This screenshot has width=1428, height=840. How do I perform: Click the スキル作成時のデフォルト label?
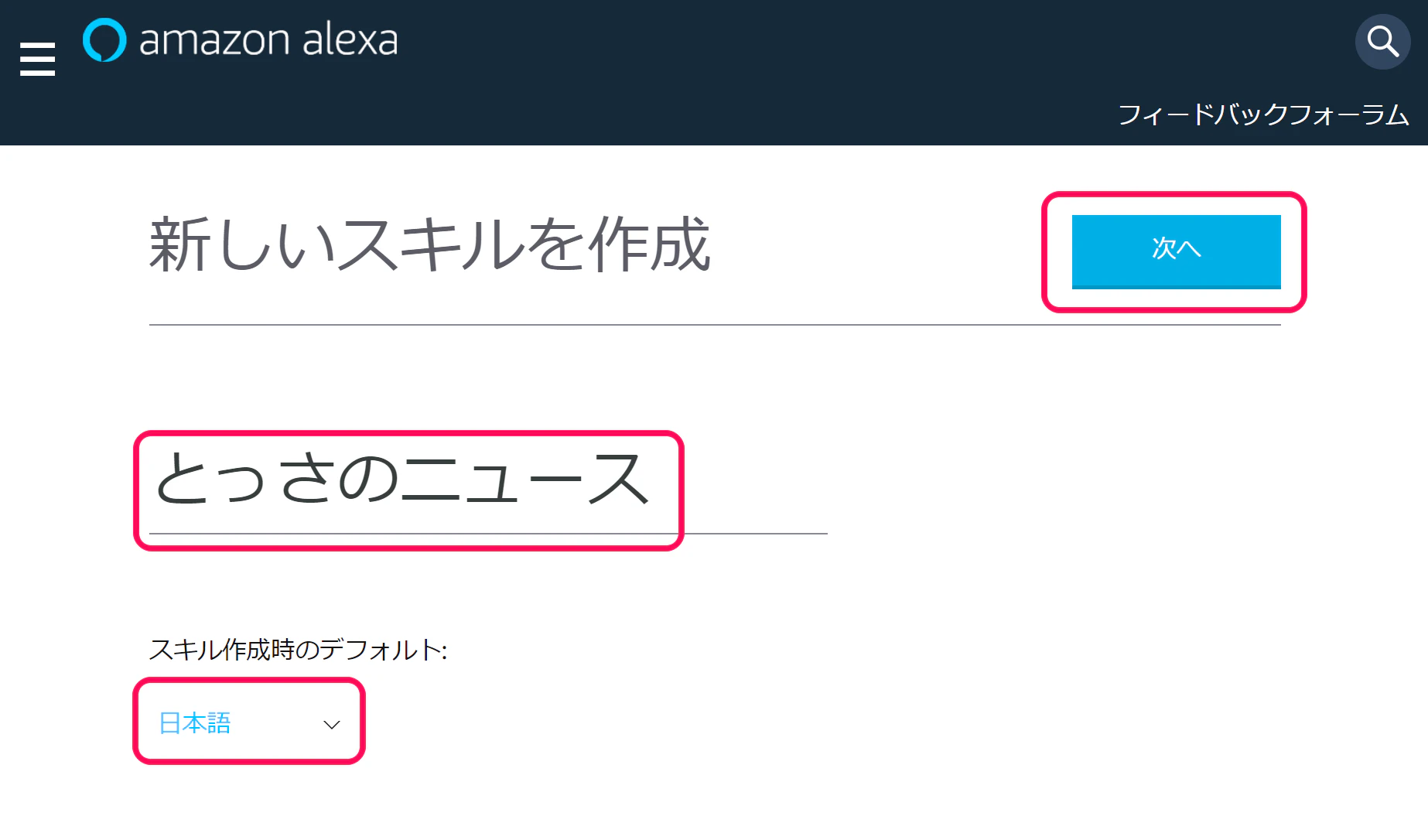(x=298, y=650)
